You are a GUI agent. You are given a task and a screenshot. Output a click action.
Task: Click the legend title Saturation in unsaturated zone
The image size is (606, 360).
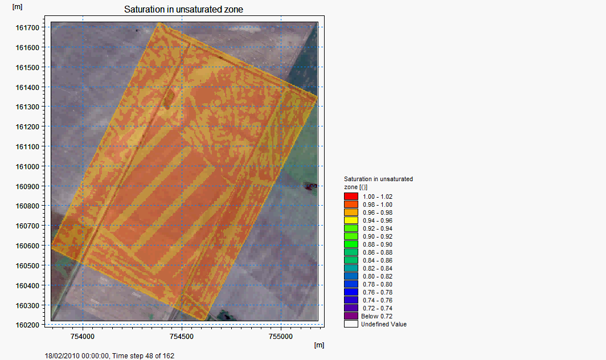coord(378,183)
